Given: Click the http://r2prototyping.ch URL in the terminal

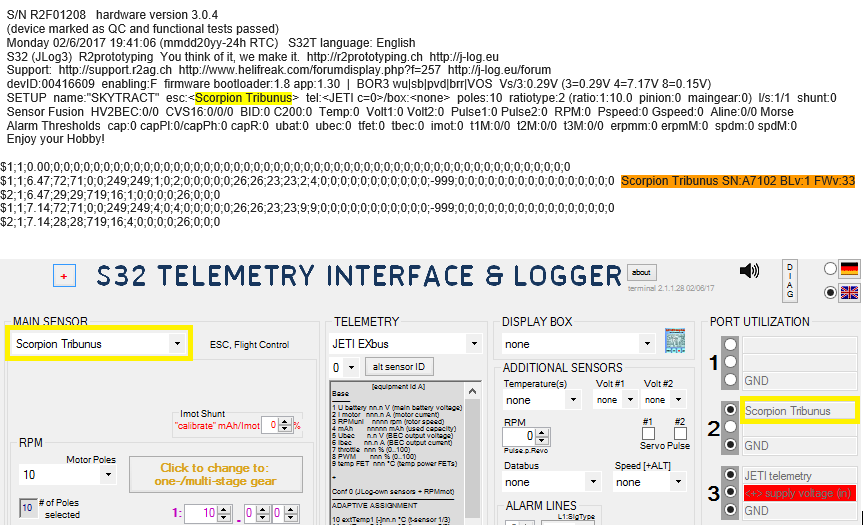Looking at the screenshot, I should [x=364, y=57].
